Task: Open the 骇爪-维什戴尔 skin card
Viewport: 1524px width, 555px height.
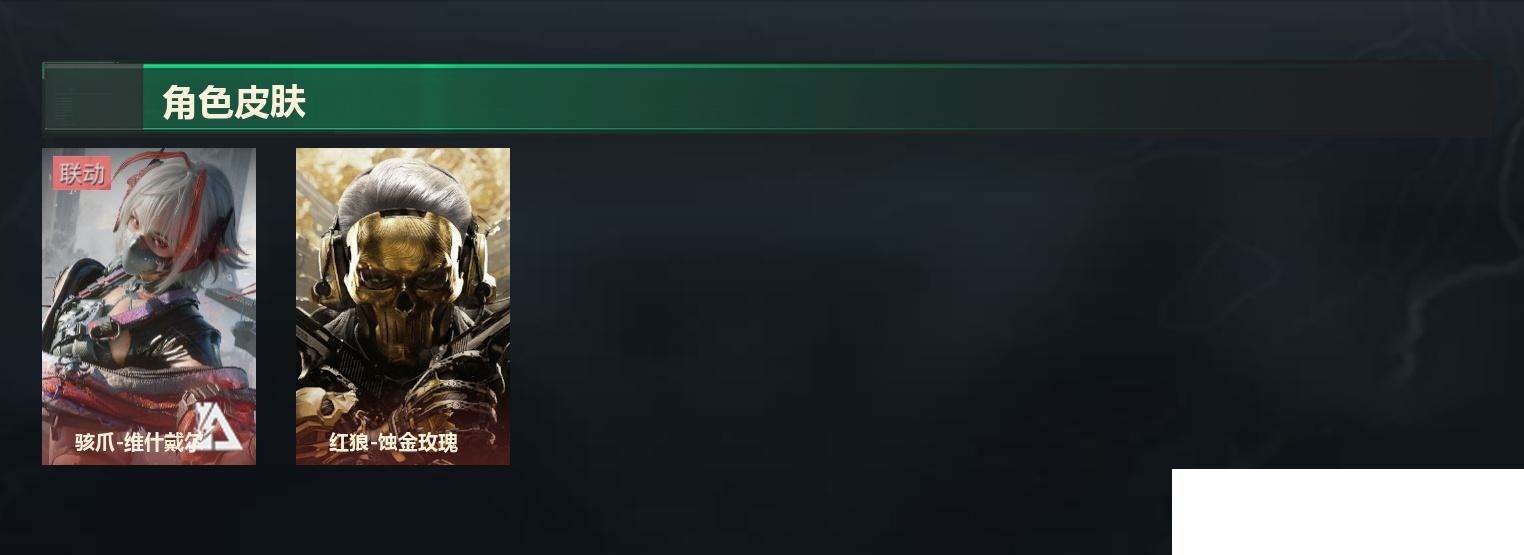Action: point(149,306)
